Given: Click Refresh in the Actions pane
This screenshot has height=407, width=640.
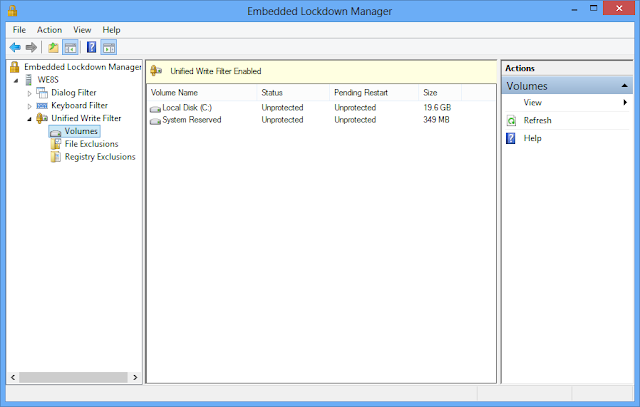Looking at the screenshot, I should tap(538, 120).
